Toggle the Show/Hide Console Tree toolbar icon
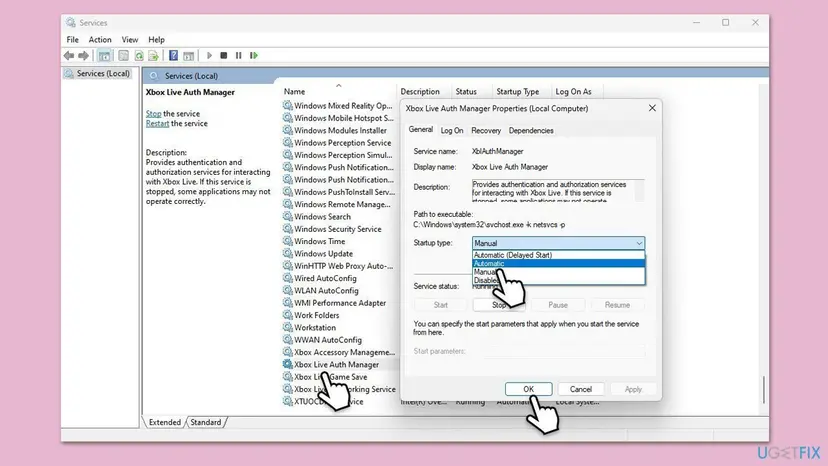This screenshot has width=828, height=466. pos(105,55)
